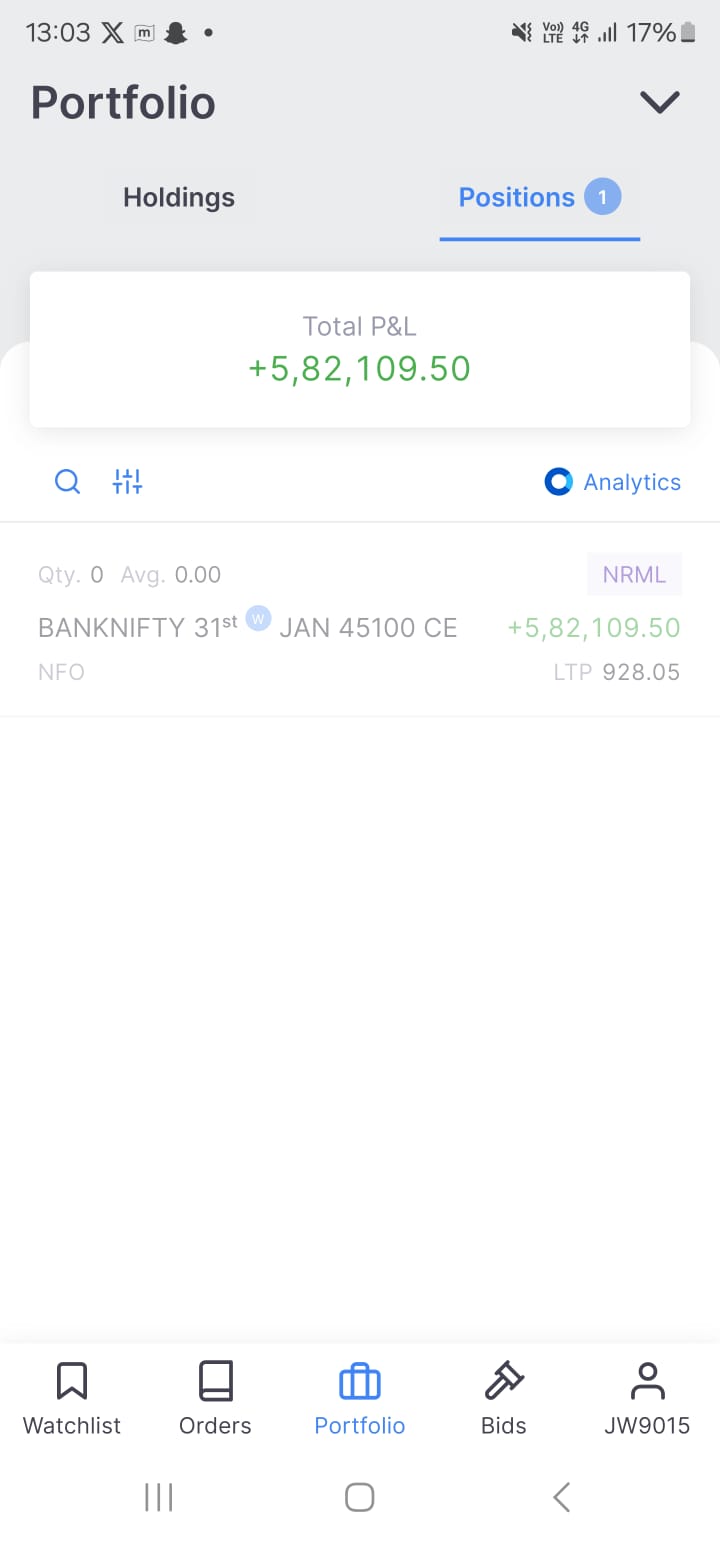Open the Analytics ring icon
Screen dimensions: 720x1544
[558, 482]
